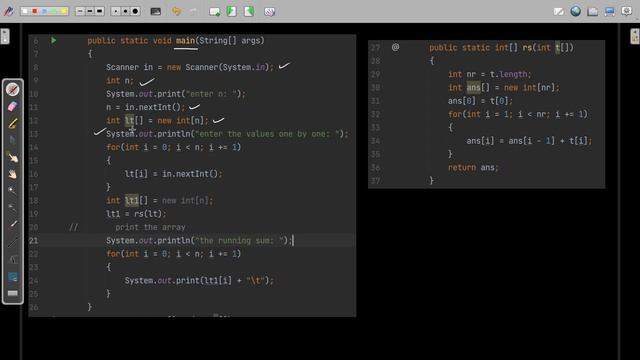The height and width of the screenshot is (360, 640).
Task: Show the desktop via monitor icon
Action: pos(610,11)
